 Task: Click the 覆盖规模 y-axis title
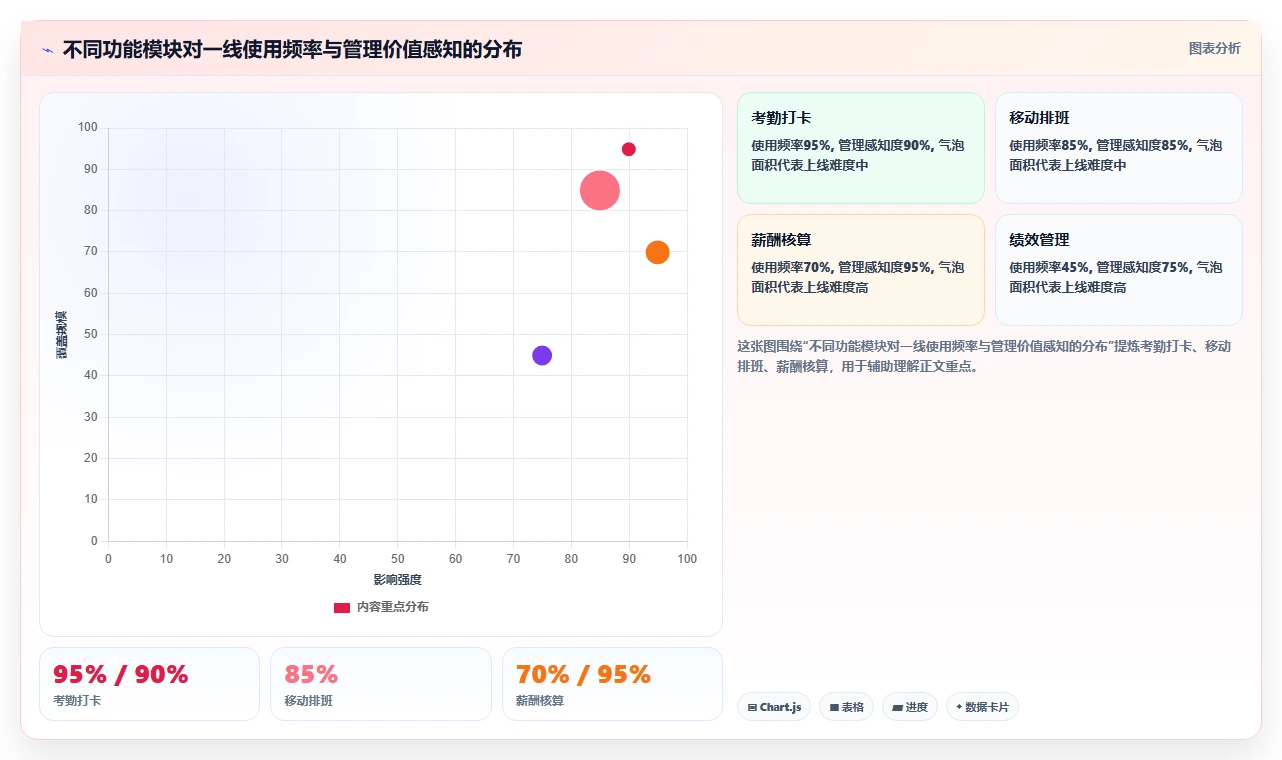pyautogui.click(x=62, y=334)
